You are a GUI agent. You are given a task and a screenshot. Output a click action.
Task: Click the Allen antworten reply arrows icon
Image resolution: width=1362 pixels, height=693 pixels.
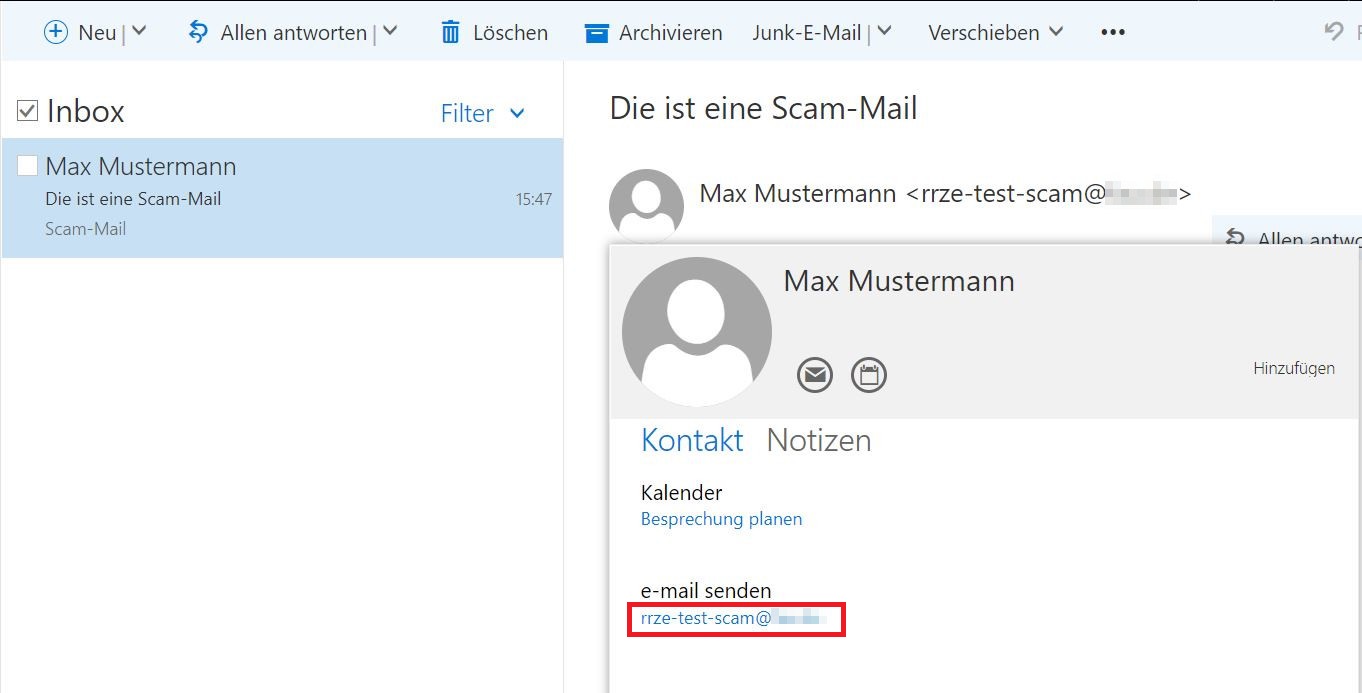pyautogui.click(x=198, y=32)
